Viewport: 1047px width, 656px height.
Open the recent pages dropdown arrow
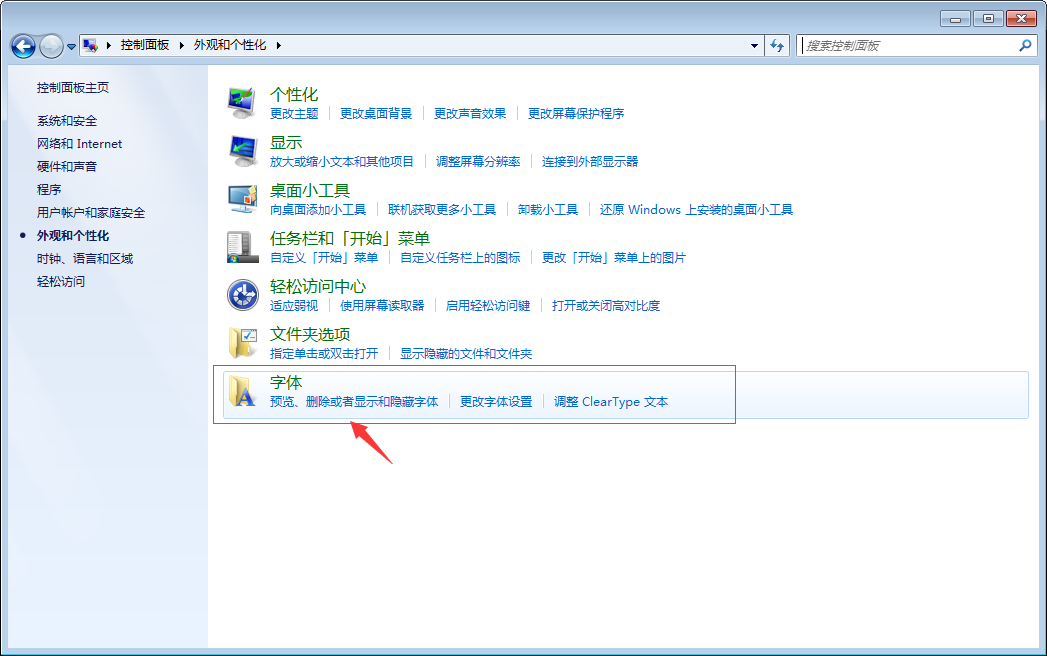(71, 47)
